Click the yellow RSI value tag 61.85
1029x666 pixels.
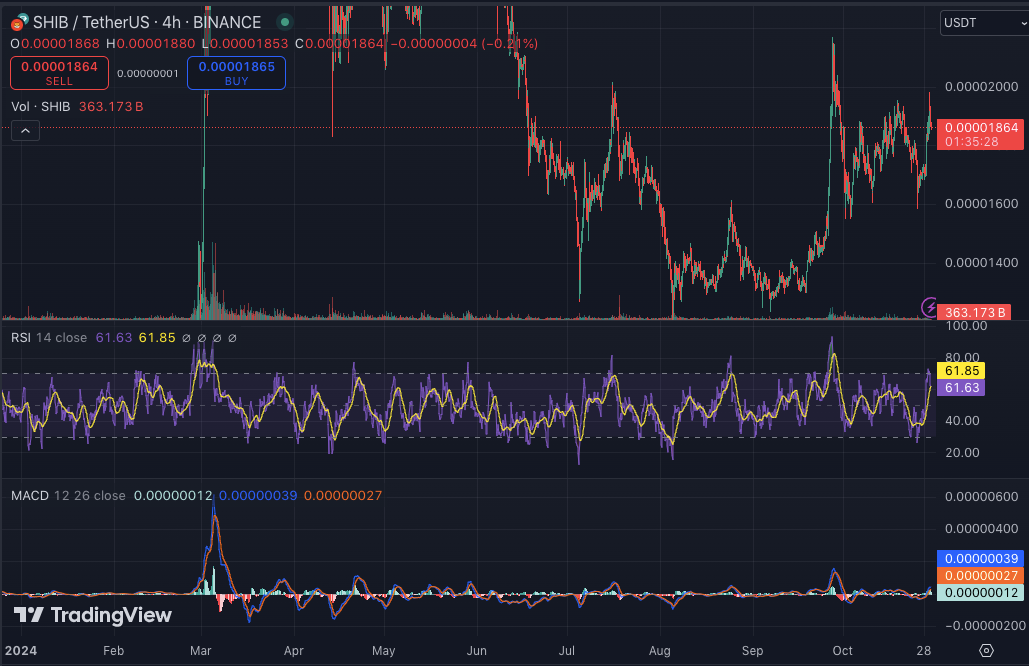pos(961,371)
